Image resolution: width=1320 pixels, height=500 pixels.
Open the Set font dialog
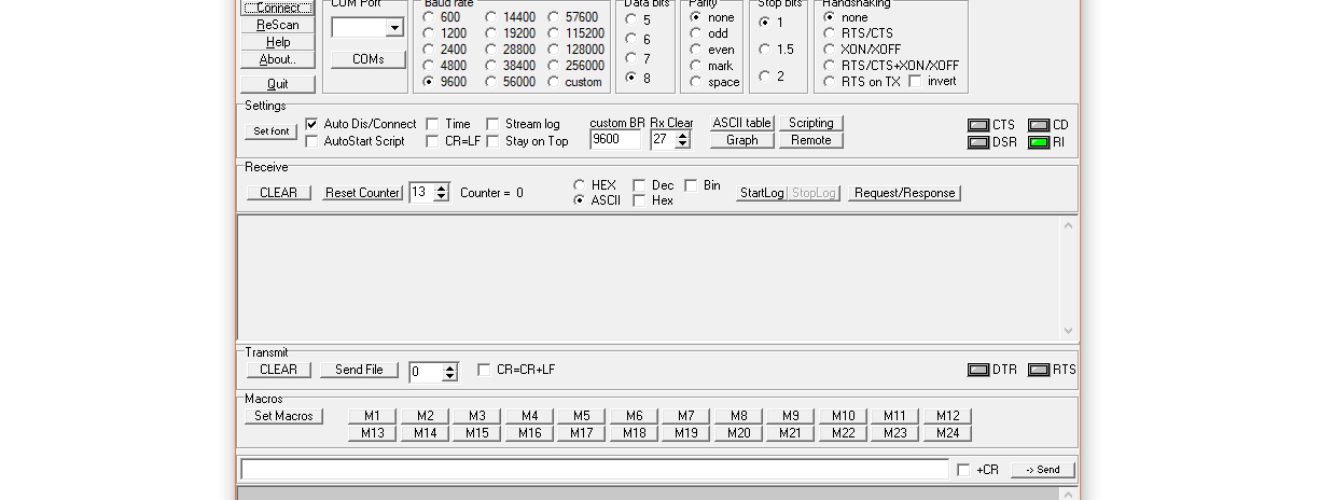pos(271,131)
